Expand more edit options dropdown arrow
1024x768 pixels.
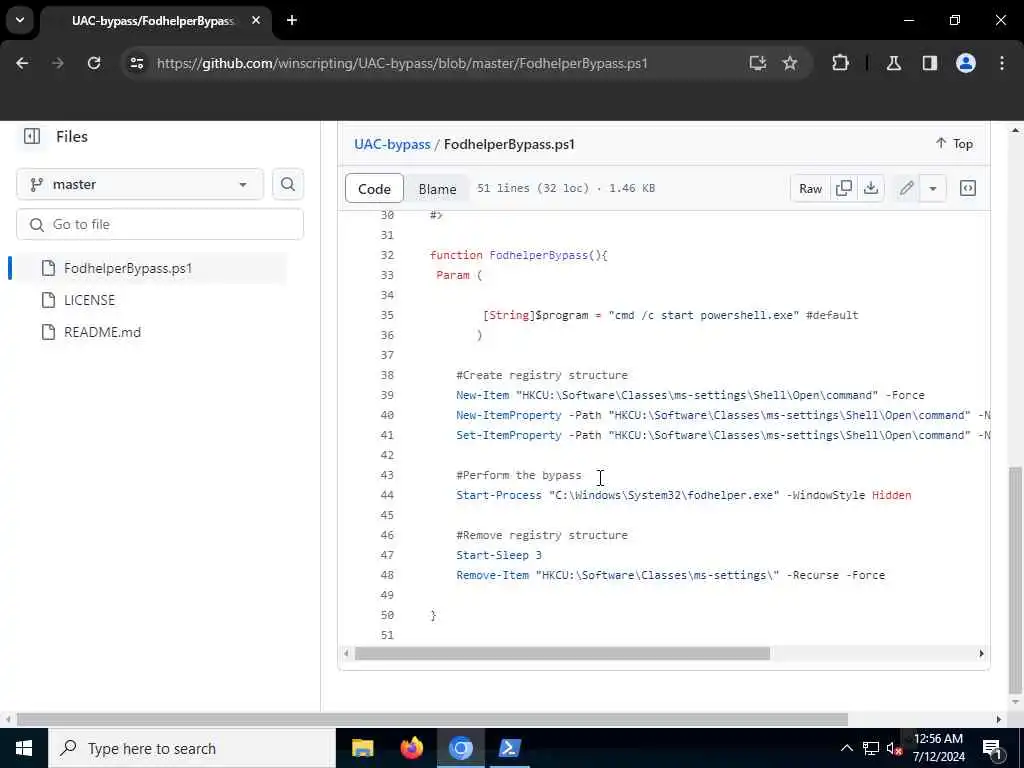tap(933, 188)
